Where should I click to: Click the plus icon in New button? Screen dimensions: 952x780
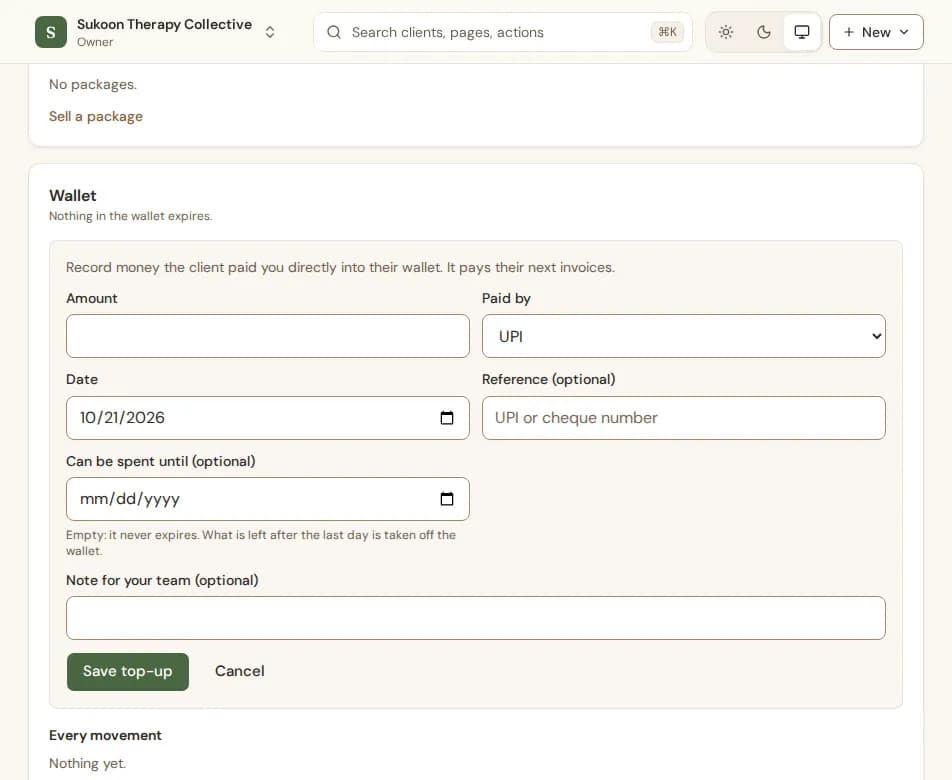(849, 32)
